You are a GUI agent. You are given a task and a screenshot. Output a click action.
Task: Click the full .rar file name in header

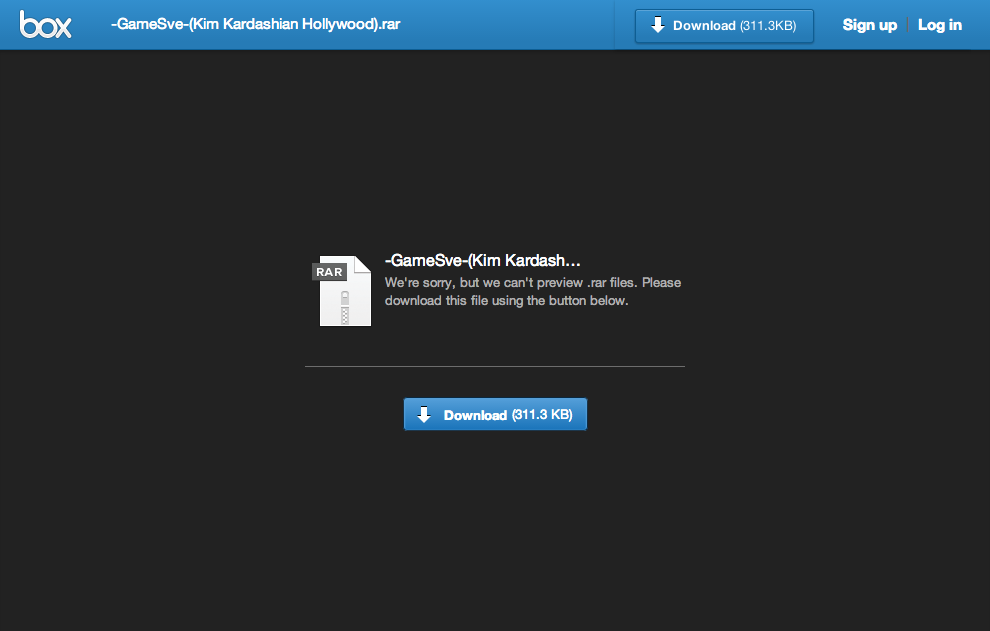click(255, 25)
